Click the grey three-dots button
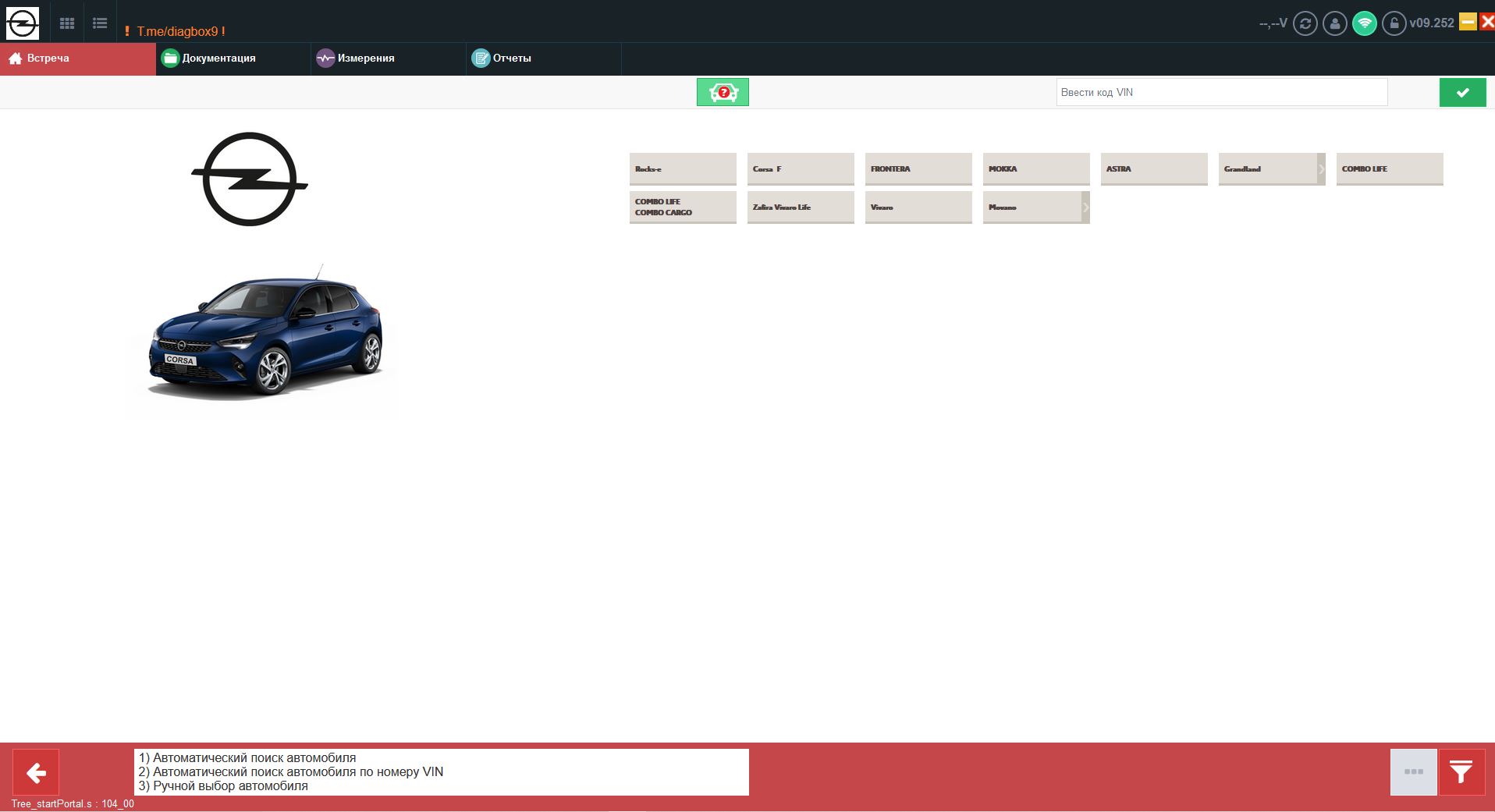 [1414, 772]
